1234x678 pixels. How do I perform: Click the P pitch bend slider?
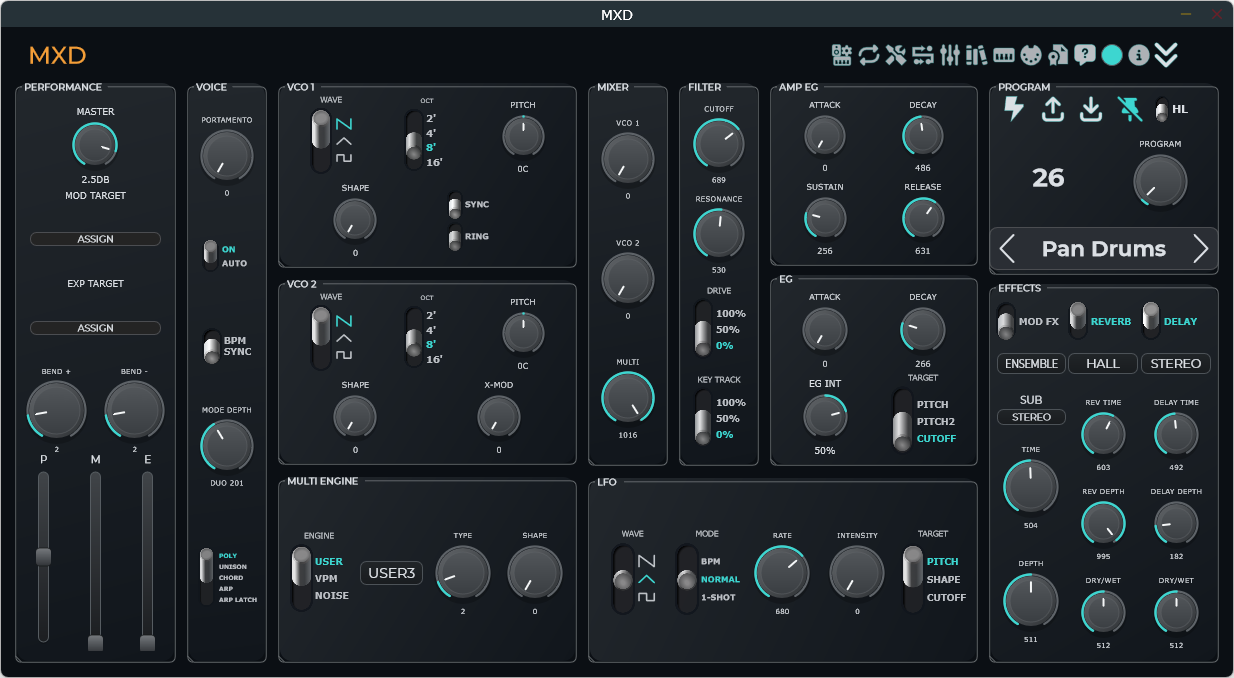coord(43,557)
